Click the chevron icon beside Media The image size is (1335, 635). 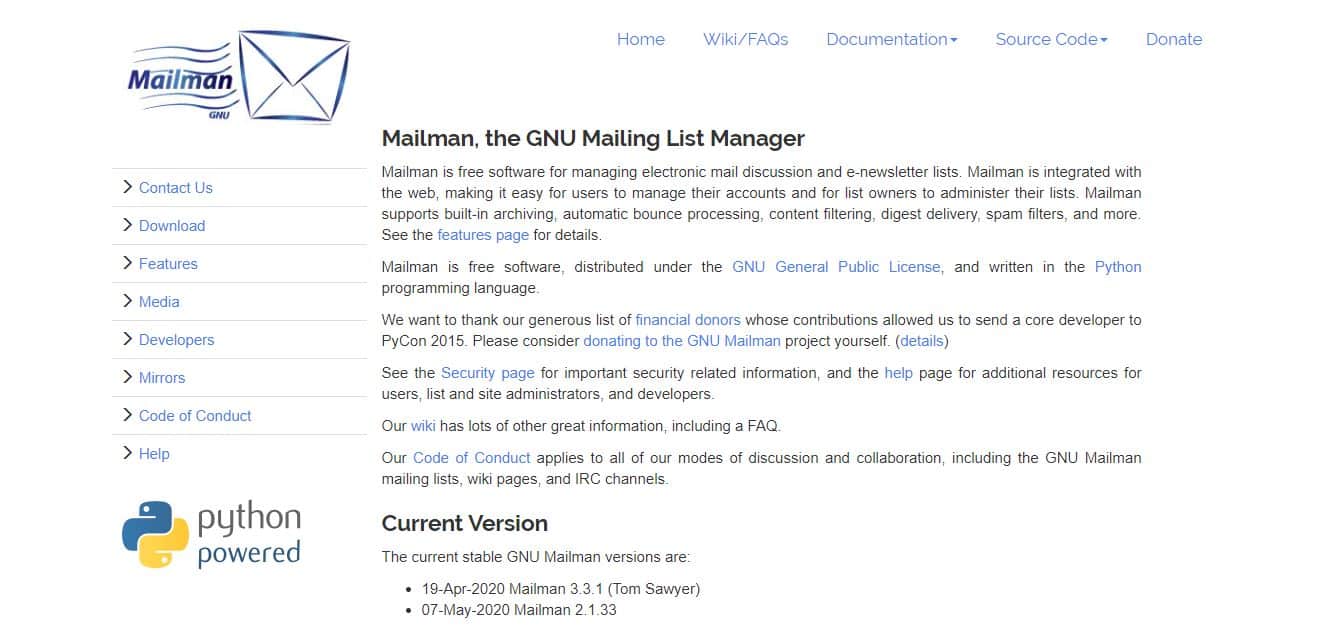click(127, 301)
